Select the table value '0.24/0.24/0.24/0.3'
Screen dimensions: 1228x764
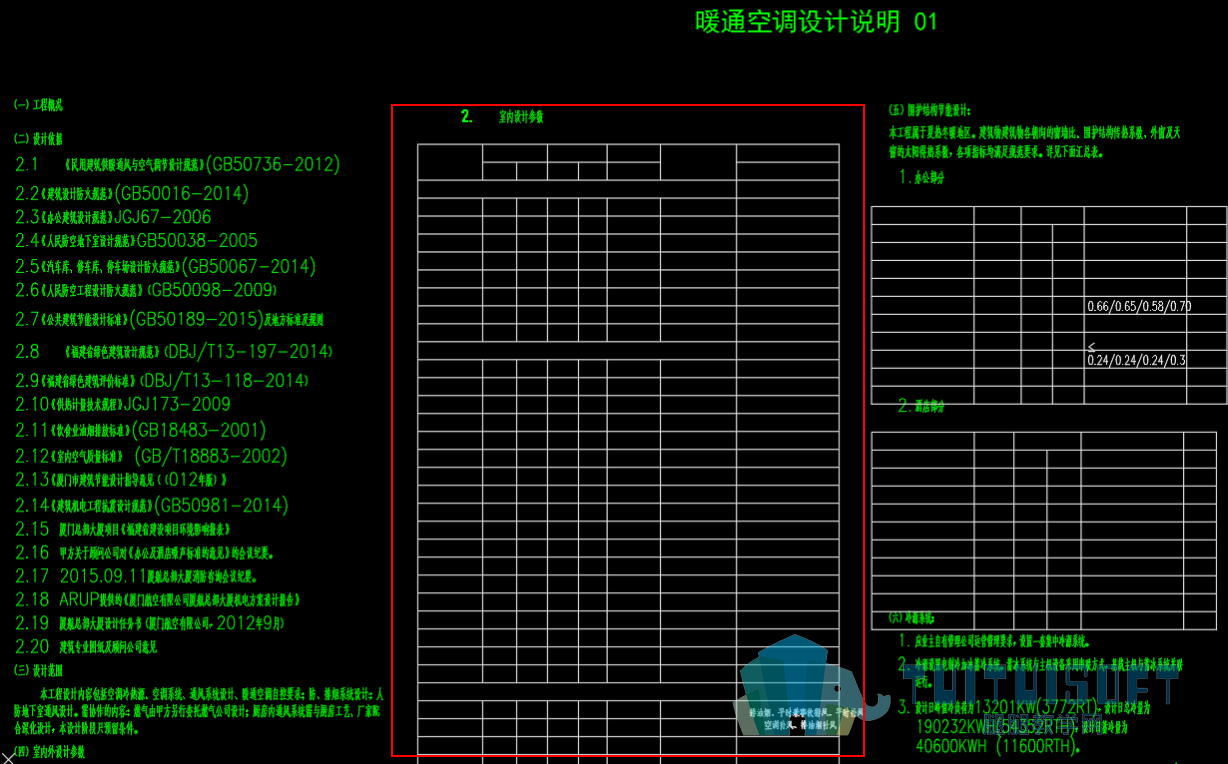coord(1136,360)
